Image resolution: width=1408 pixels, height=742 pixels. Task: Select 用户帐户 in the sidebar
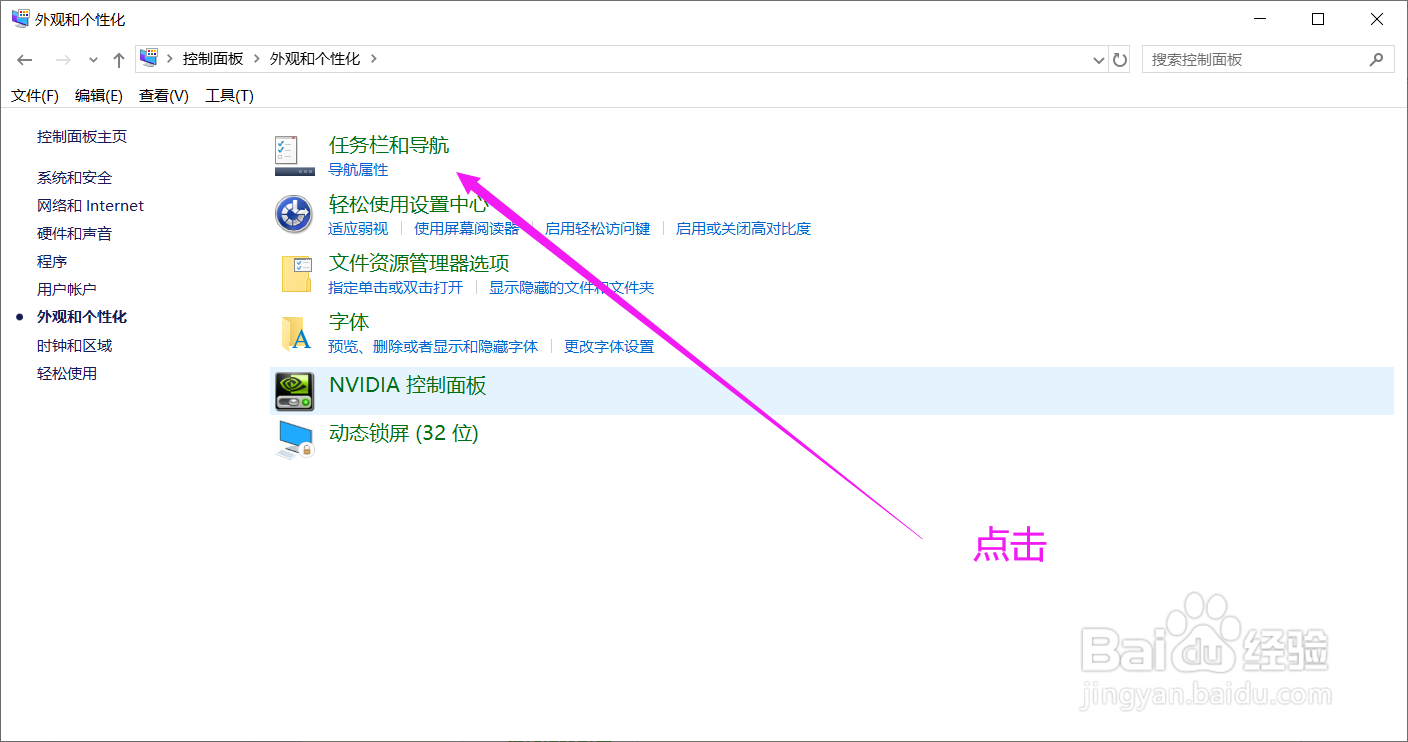[67, 290]
